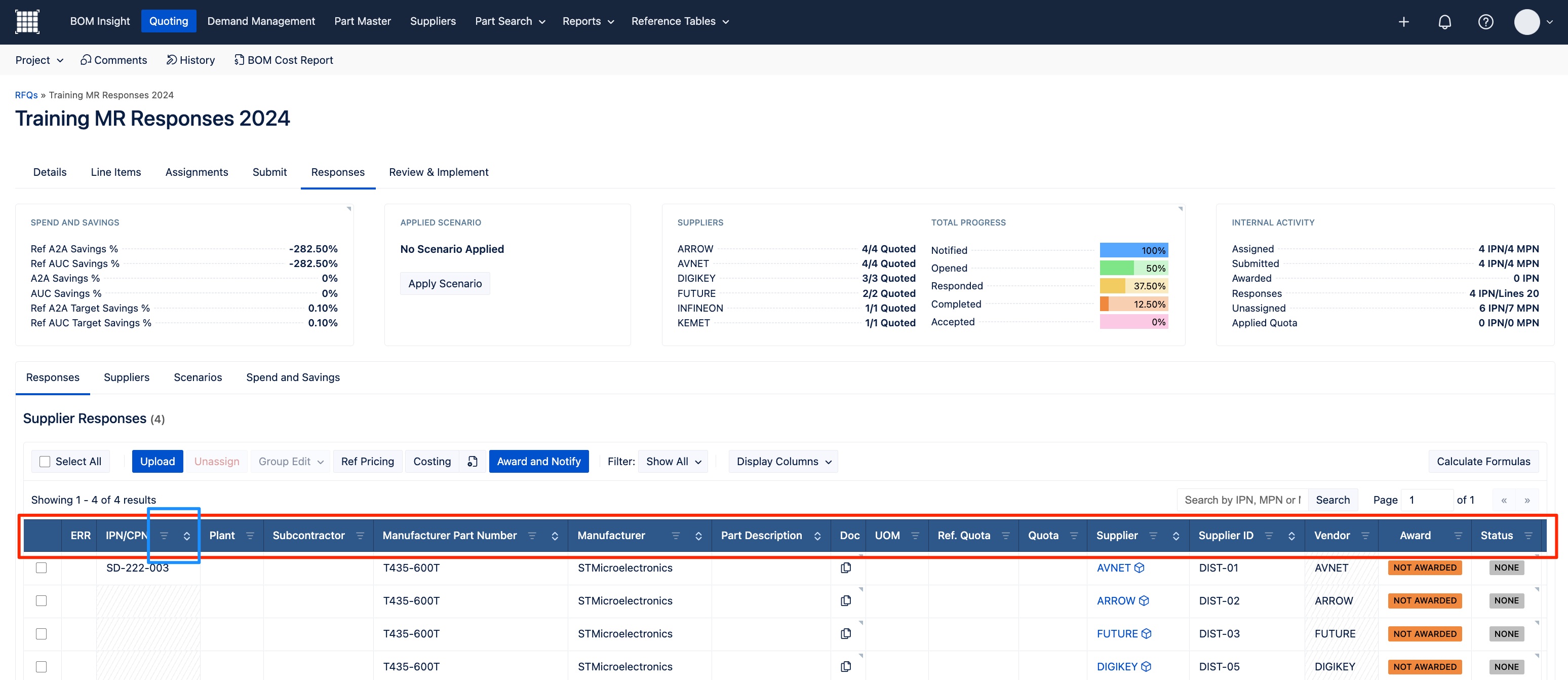This screenshot has width=1568, height=680.
Task: Click the plus add icon in top bar
Action: pos(1403,21)
